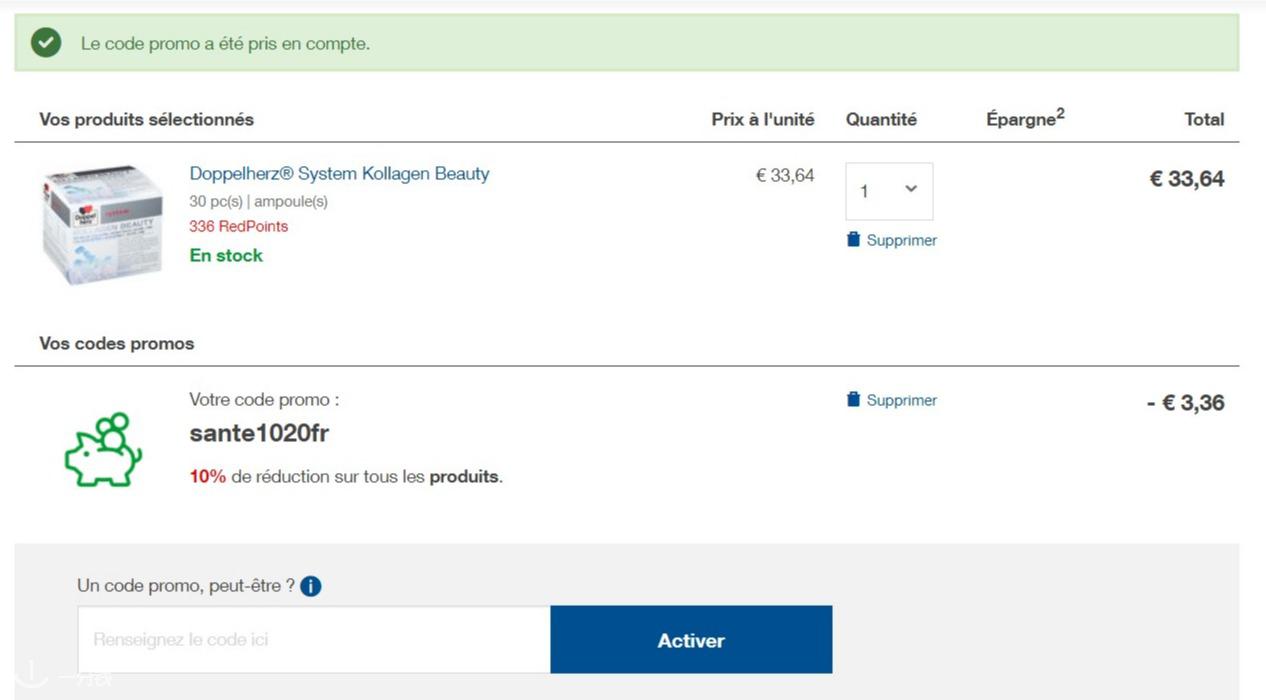Screen dimensions: 1266x700
Task: Focus the "Renseignez le code ici" input field
Action: click(x=314, y=640)
